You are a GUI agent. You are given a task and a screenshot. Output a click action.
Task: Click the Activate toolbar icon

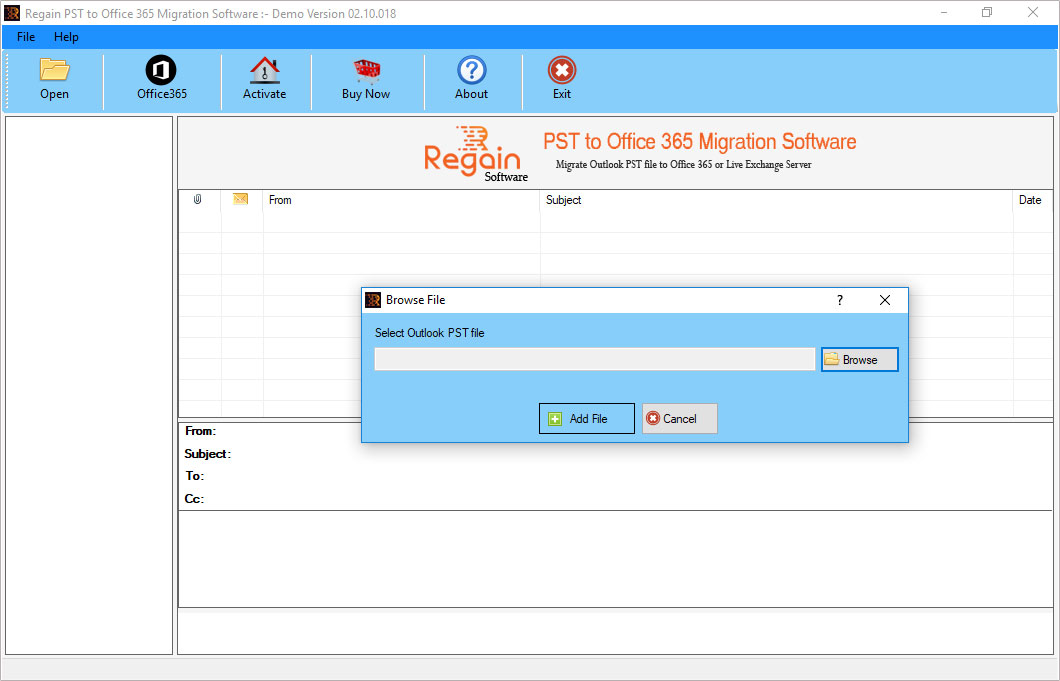coord(265,72)
